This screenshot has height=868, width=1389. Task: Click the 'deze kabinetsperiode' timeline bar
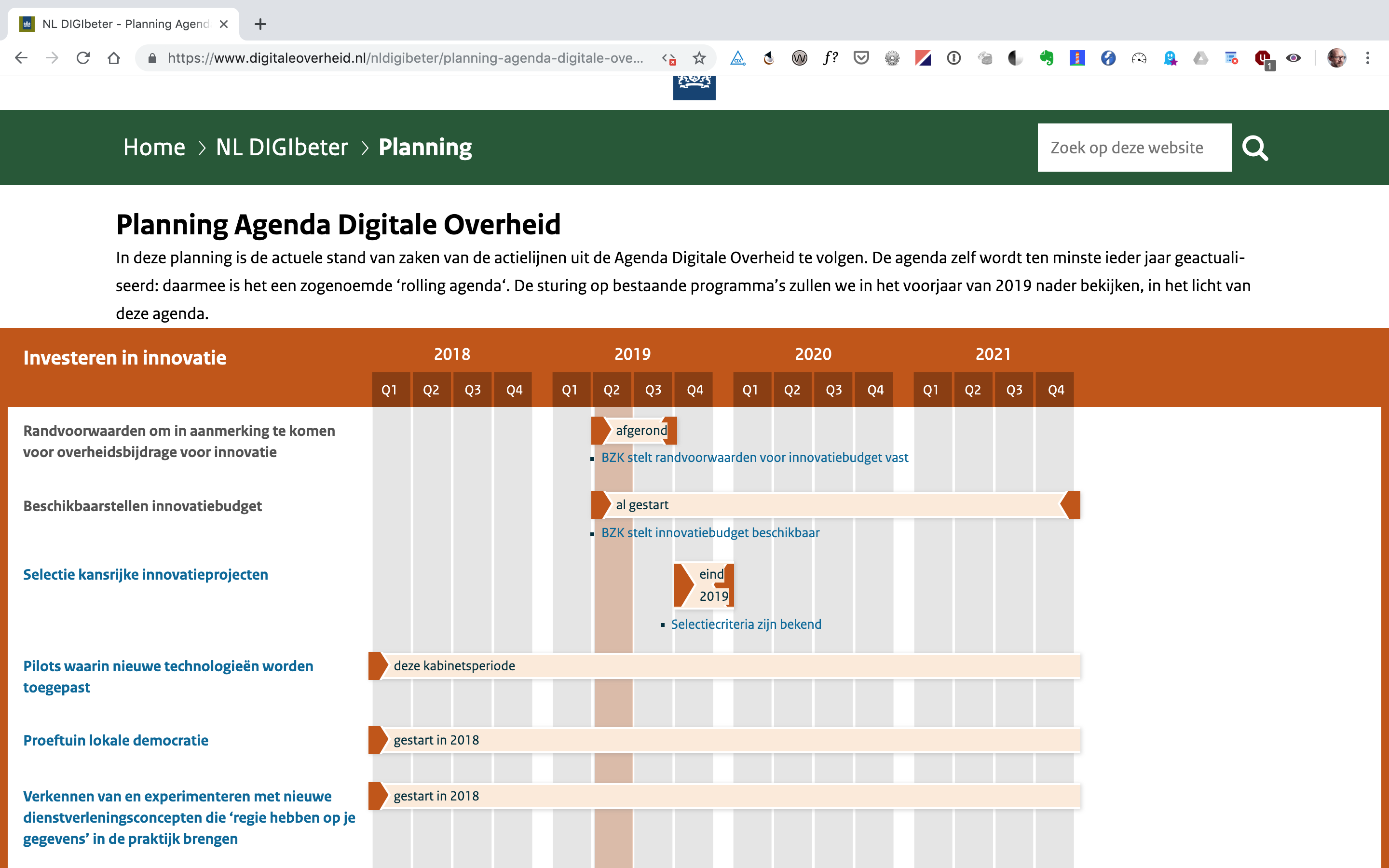[x=724, y=666]
